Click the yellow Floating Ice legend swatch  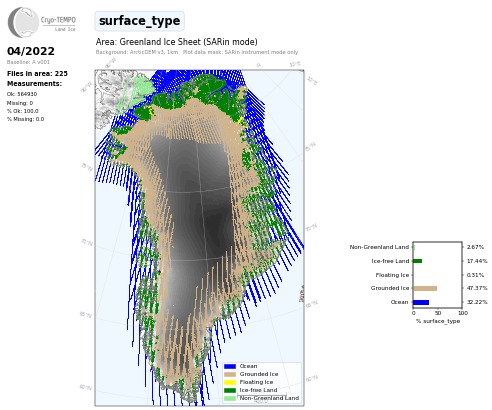point(230,382)
